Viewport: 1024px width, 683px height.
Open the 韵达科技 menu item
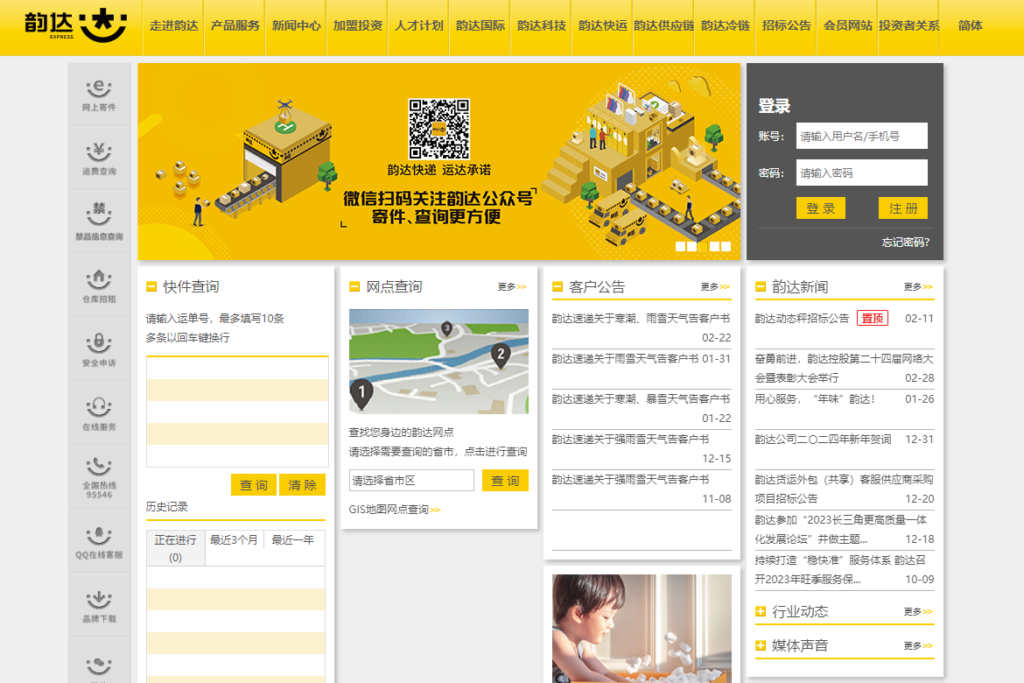pyautogui.click(x=541, y=26)
